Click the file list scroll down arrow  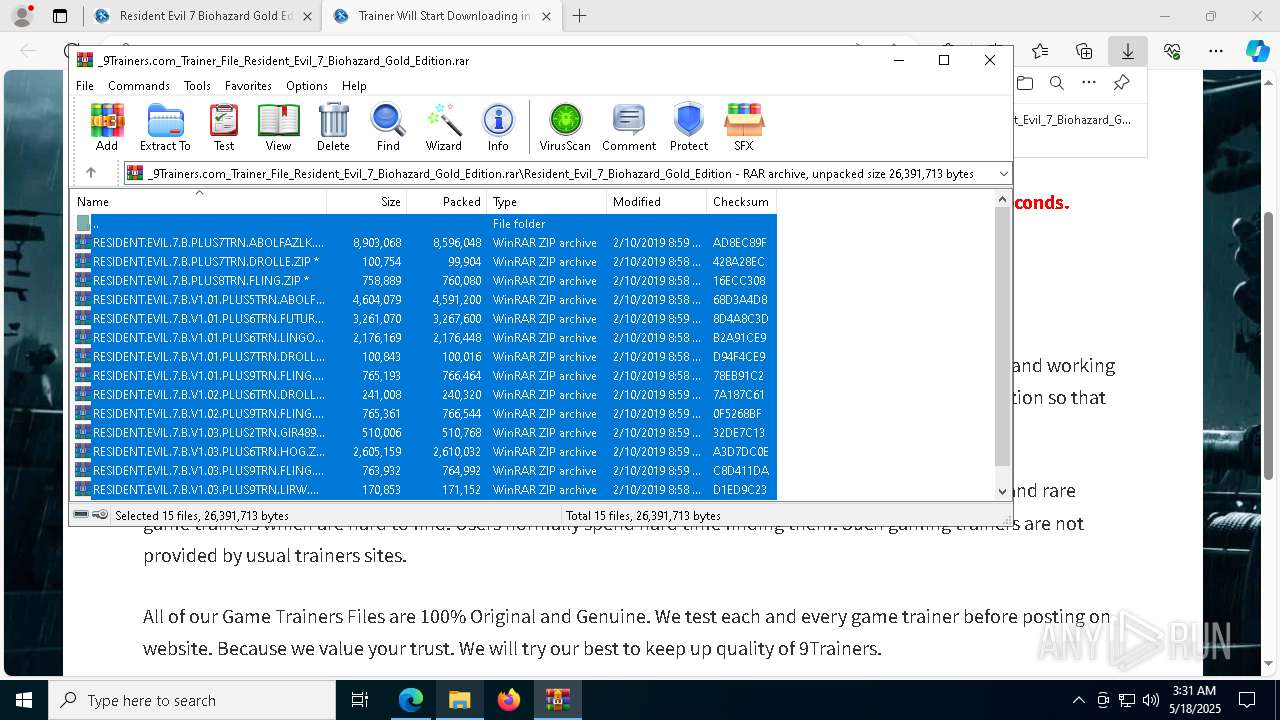(1003, 491)
